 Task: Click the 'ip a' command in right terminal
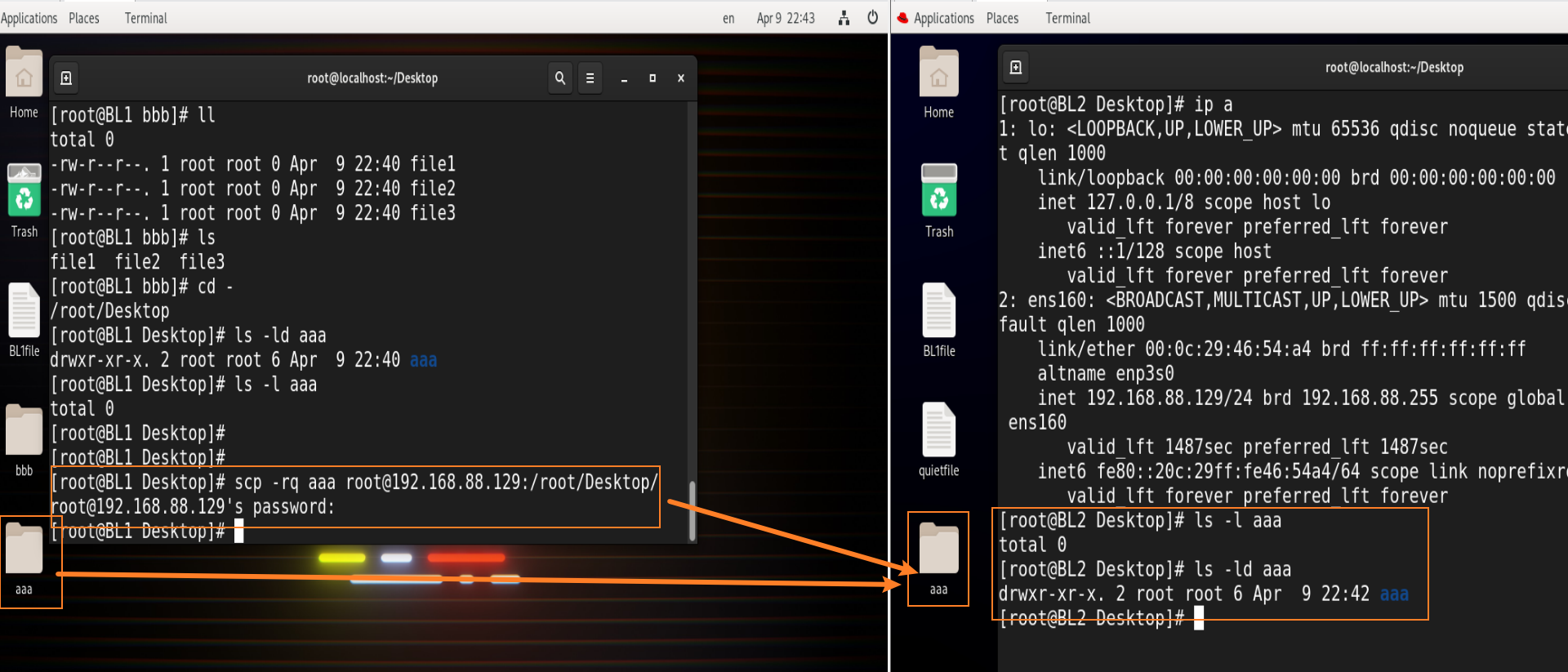[1214, 105]
